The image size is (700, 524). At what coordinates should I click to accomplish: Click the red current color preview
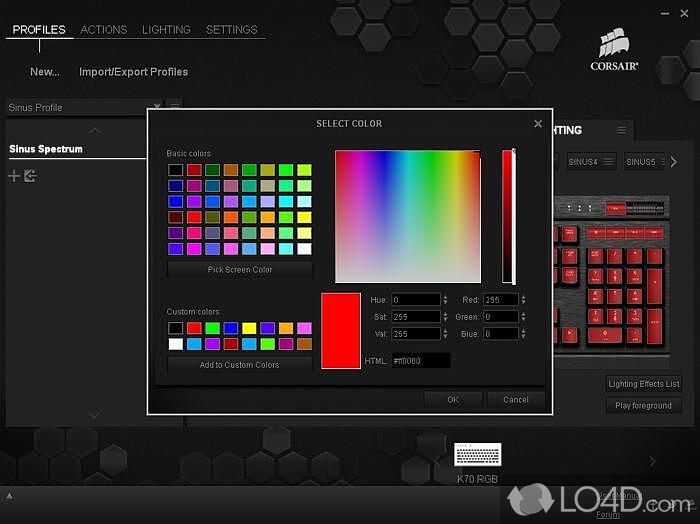341,331
